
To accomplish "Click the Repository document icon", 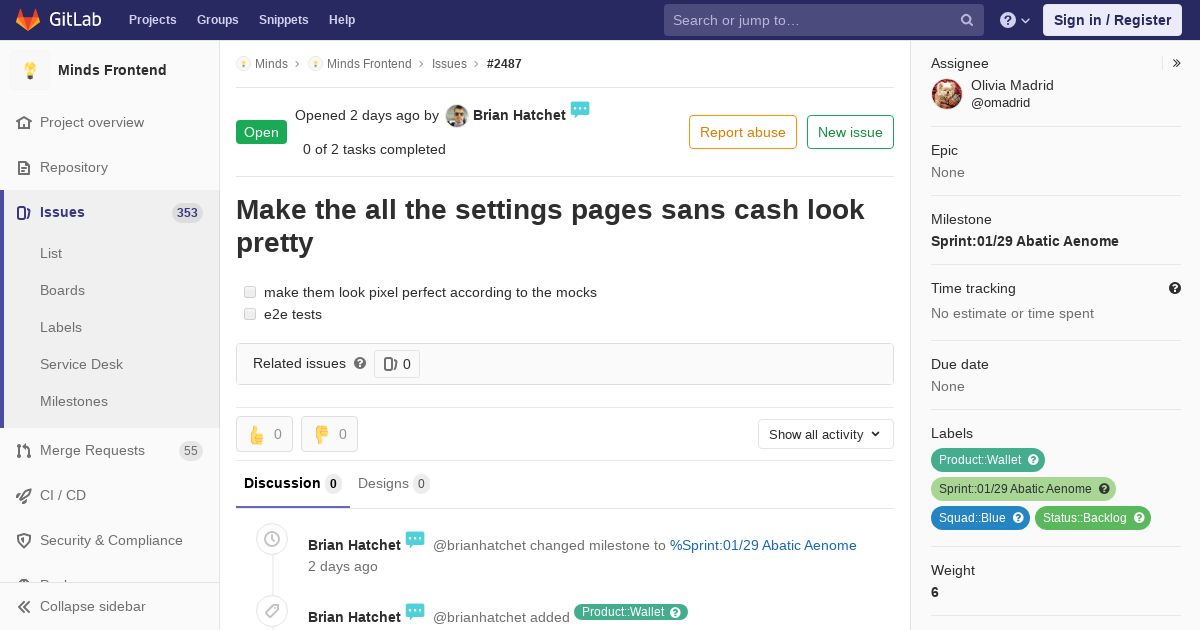I will click(x=24, y=167).
